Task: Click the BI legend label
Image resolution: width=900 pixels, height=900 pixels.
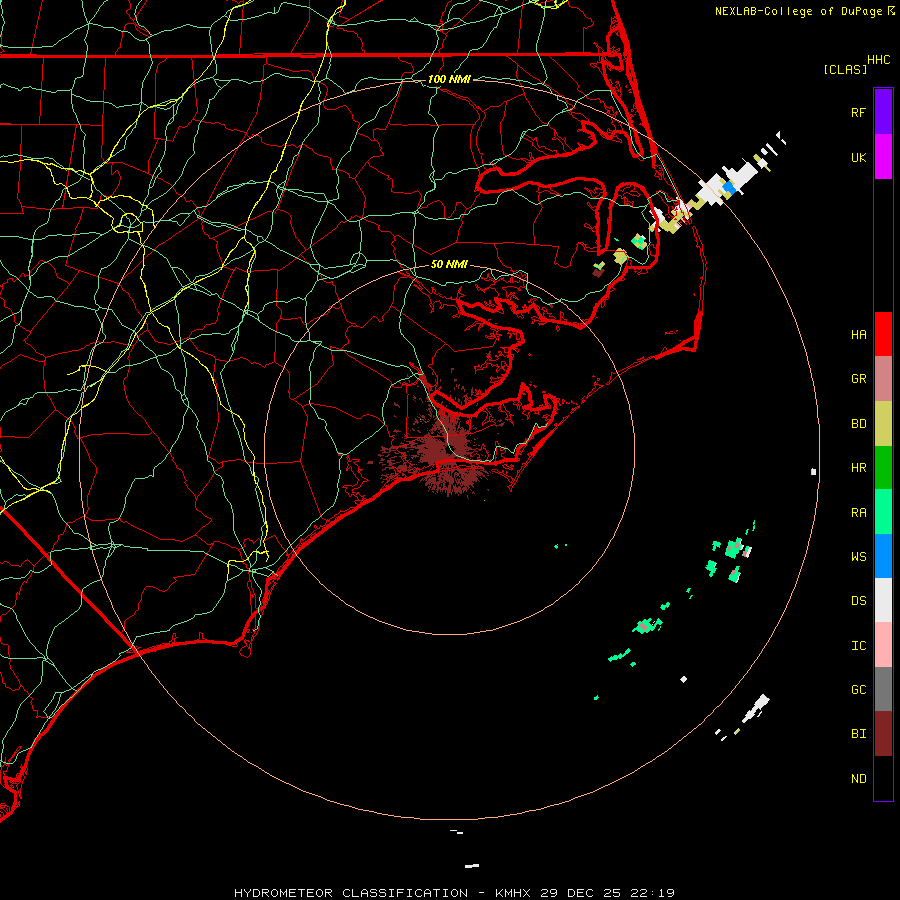Action: tap(858, 734)
